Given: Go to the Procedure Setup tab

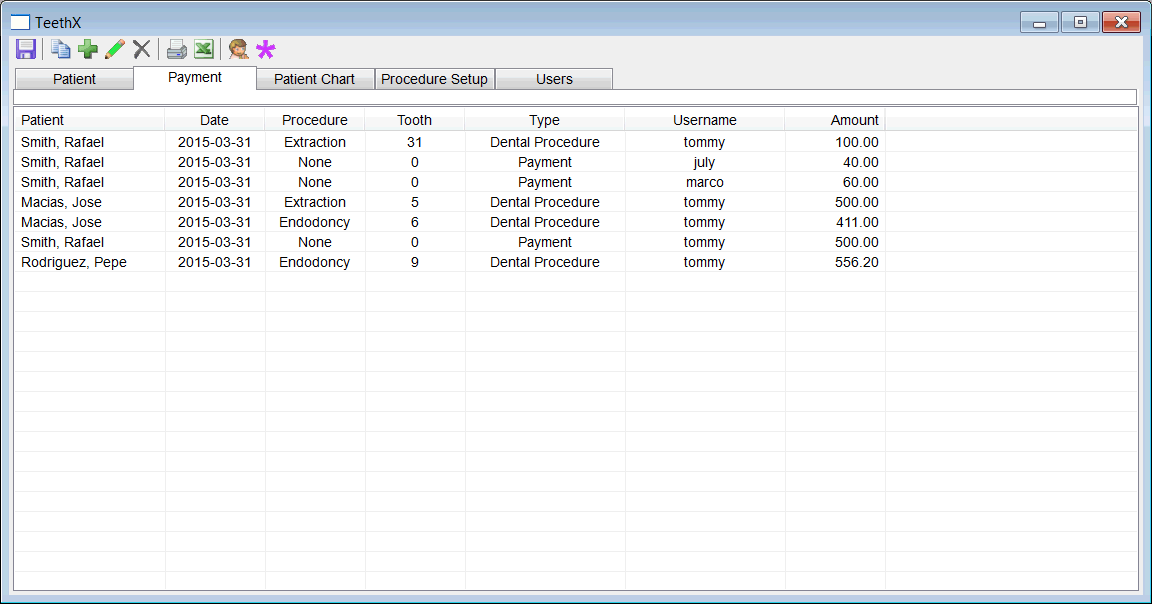Looking at the screenshot, I should tap(434, 79).
